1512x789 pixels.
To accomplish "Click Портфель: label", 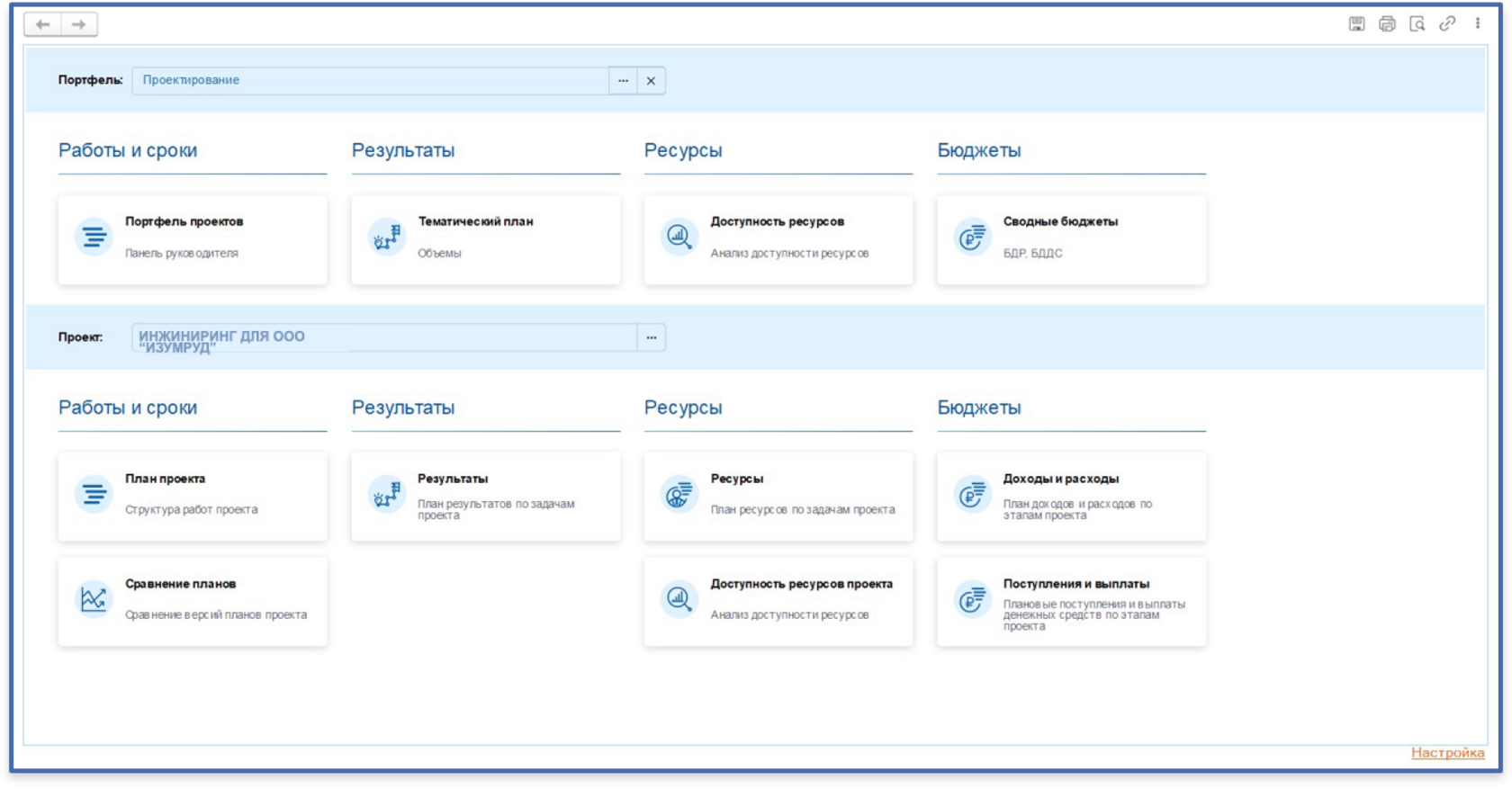I will 90,80.
